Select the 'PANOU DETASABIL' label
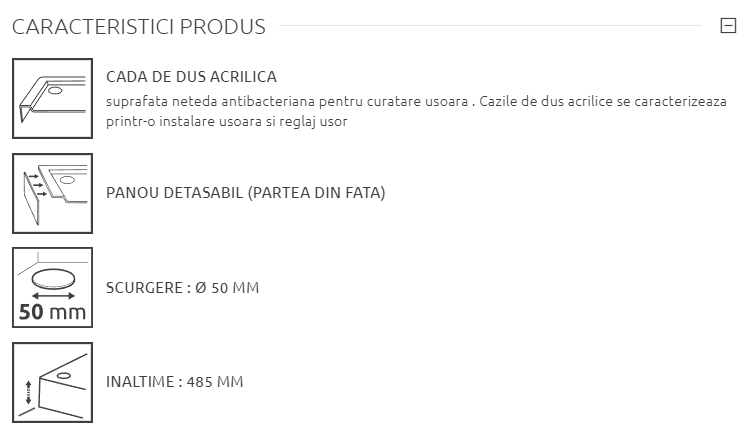The image size is (752, 430). pos(175,193)
